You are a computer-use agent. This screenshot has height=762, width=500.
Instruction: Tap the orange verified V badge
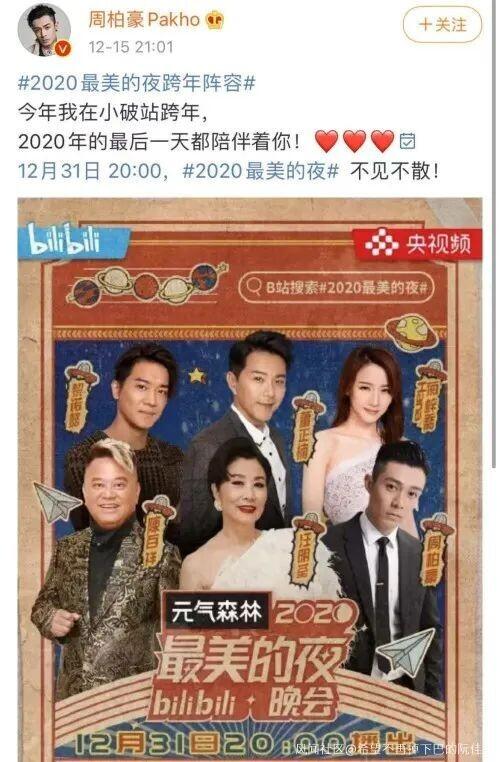click(63, 49)
